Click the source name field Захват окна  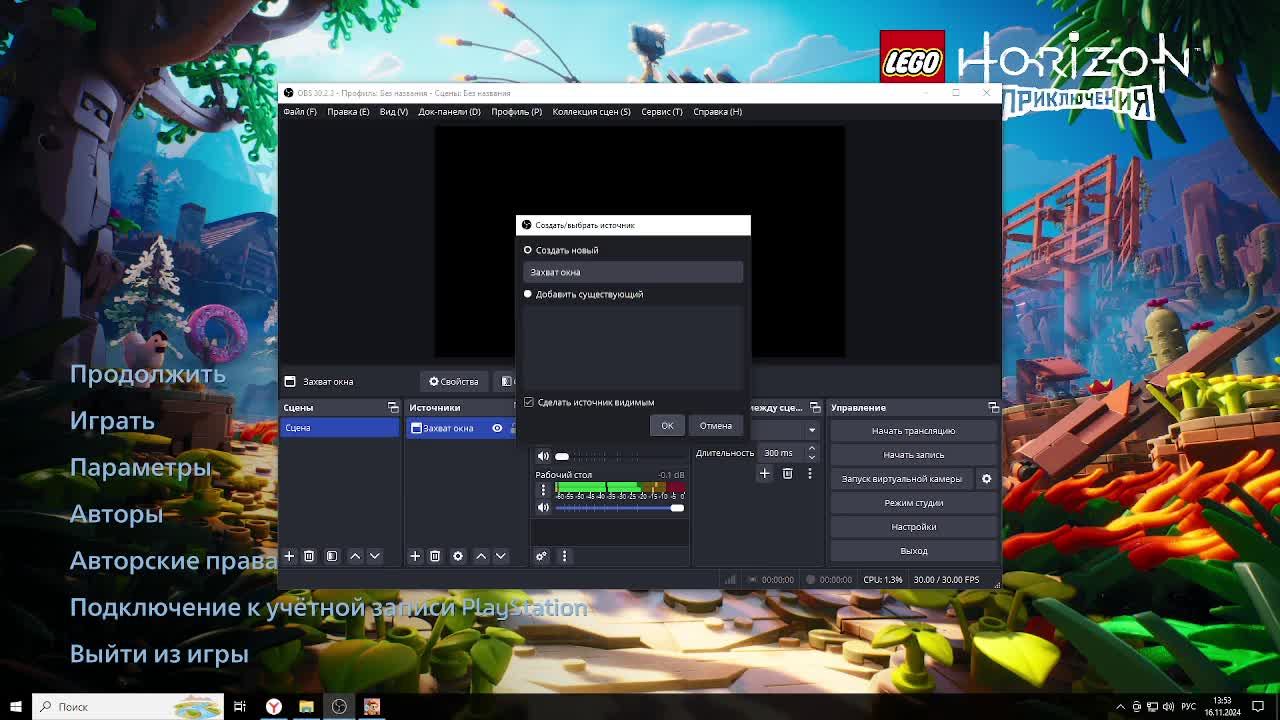coord(633,272)
